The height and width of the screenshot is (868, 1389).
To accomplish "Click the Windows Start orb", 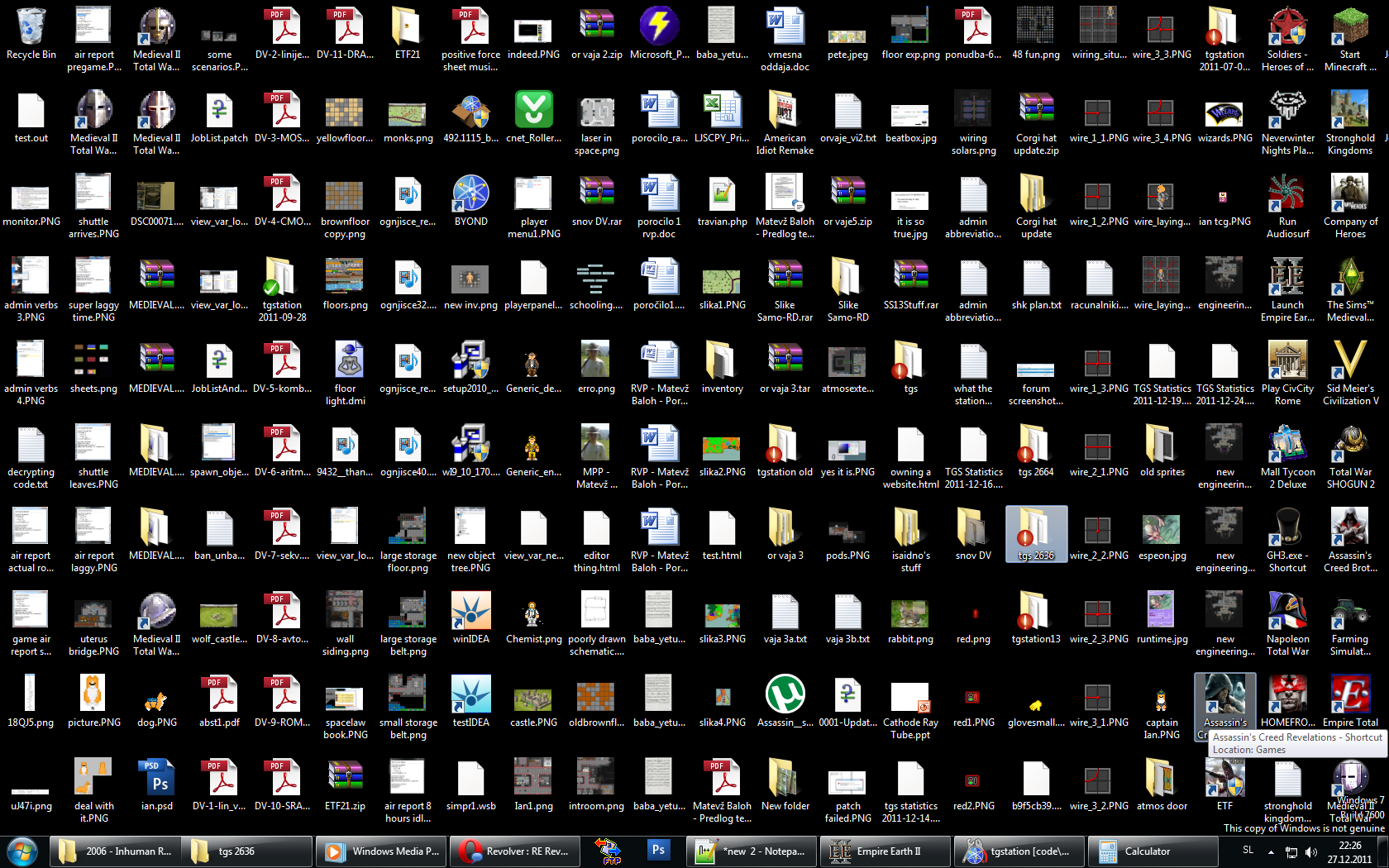I will click(x=22, y=851).
